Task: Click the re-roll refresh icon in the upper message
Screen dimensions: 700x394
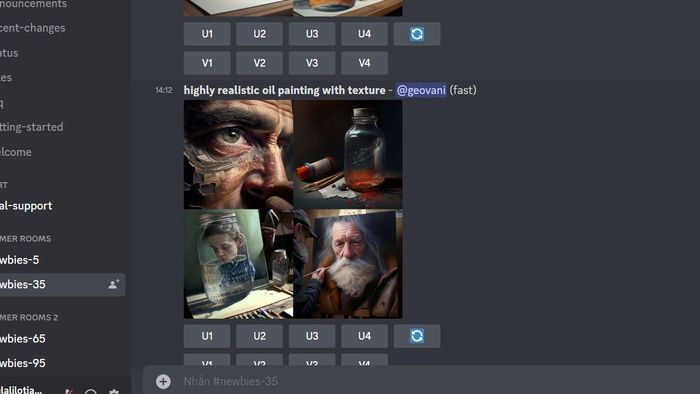Action: pos(417,34)
